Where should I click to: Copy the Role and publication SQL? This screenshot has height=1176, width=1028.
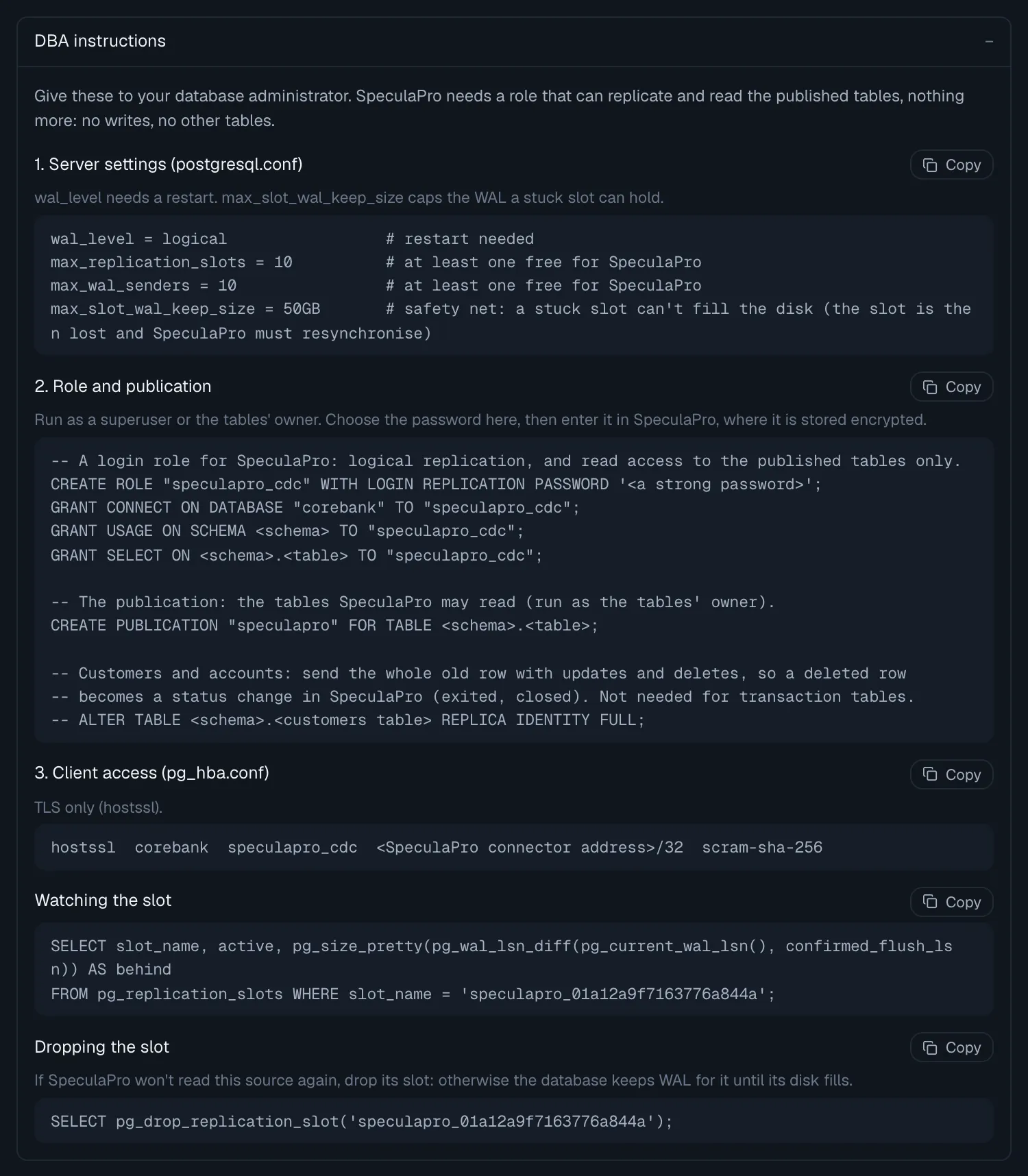[951, 387]
